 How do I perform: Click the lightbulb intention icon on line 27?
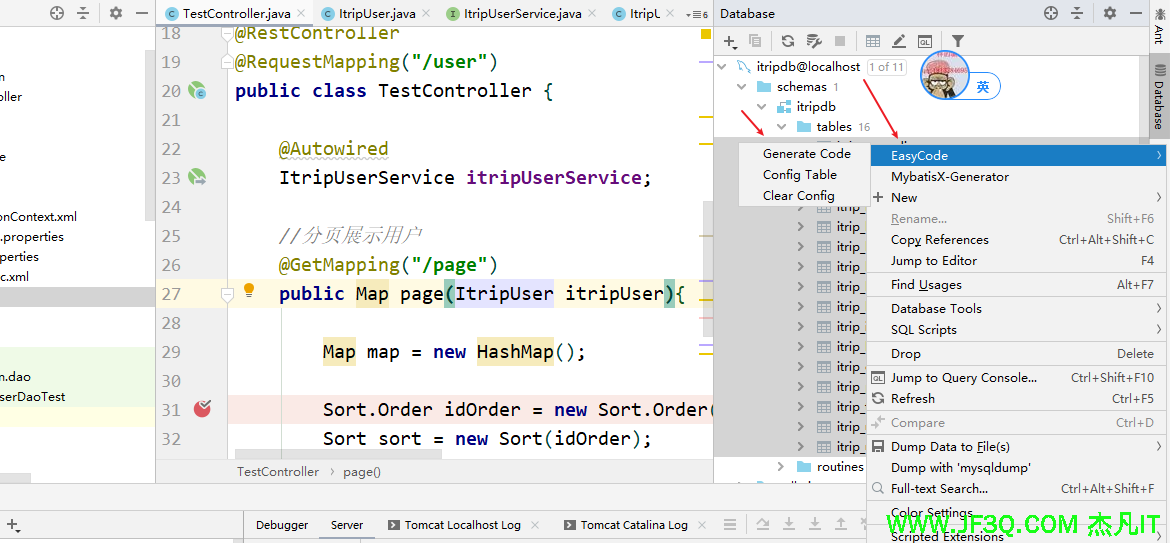(x=250, y=291)
